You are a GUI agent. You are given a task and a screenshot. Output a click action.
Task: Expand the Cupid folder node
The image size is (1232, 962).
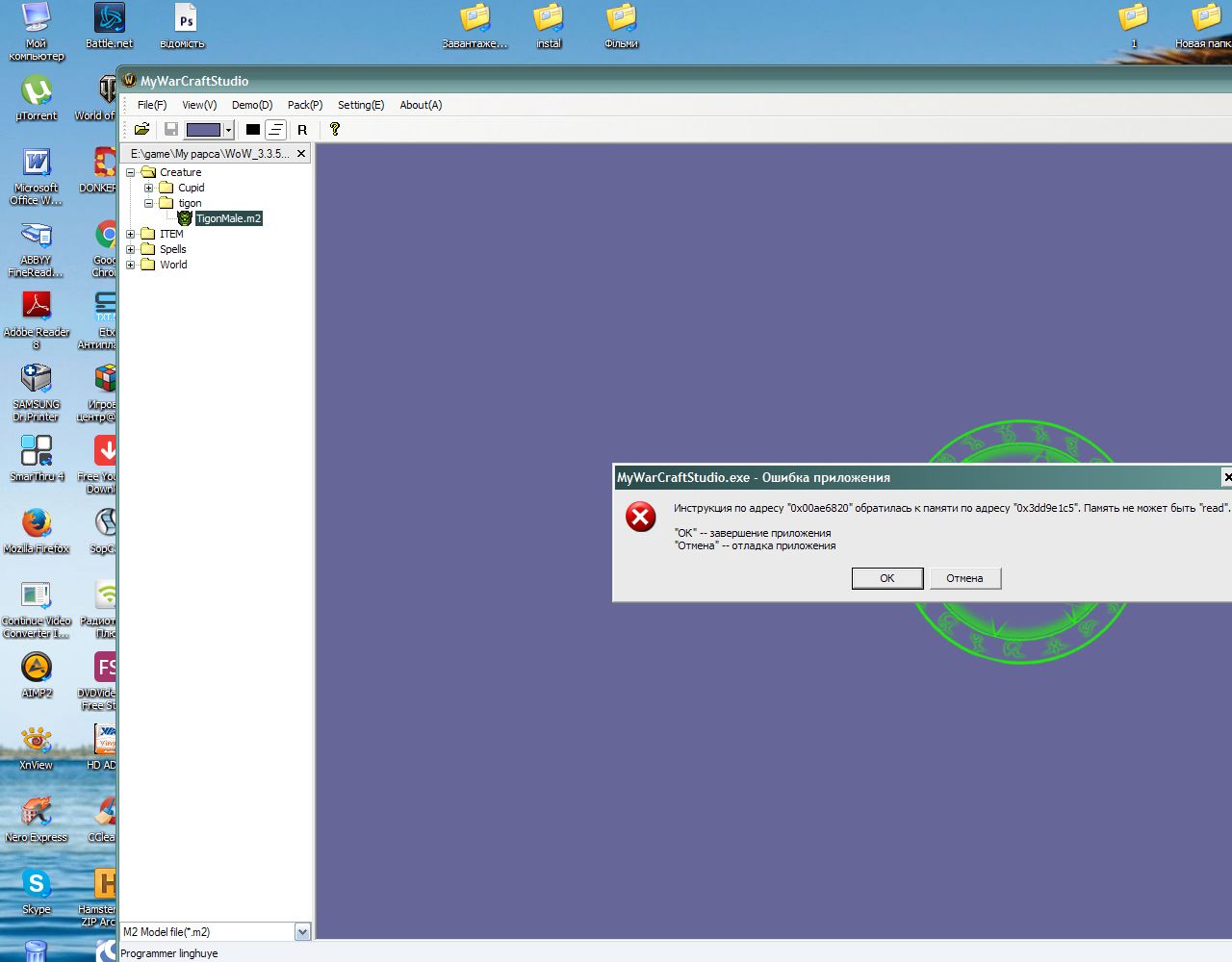(x=149, y=188)
